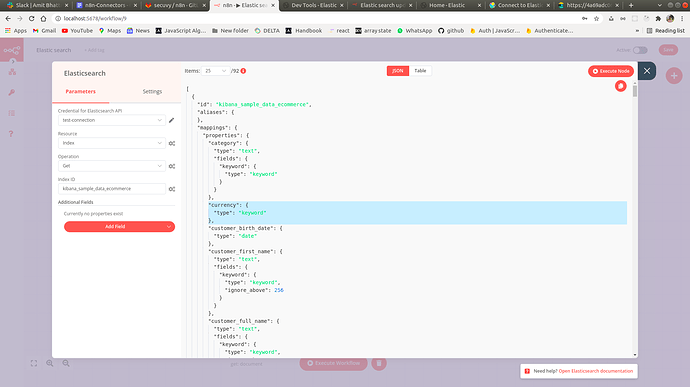Open parameter options gear next to Operation
Image resolution: width=690 pixels, height=387 pixels.
[172, 166]
